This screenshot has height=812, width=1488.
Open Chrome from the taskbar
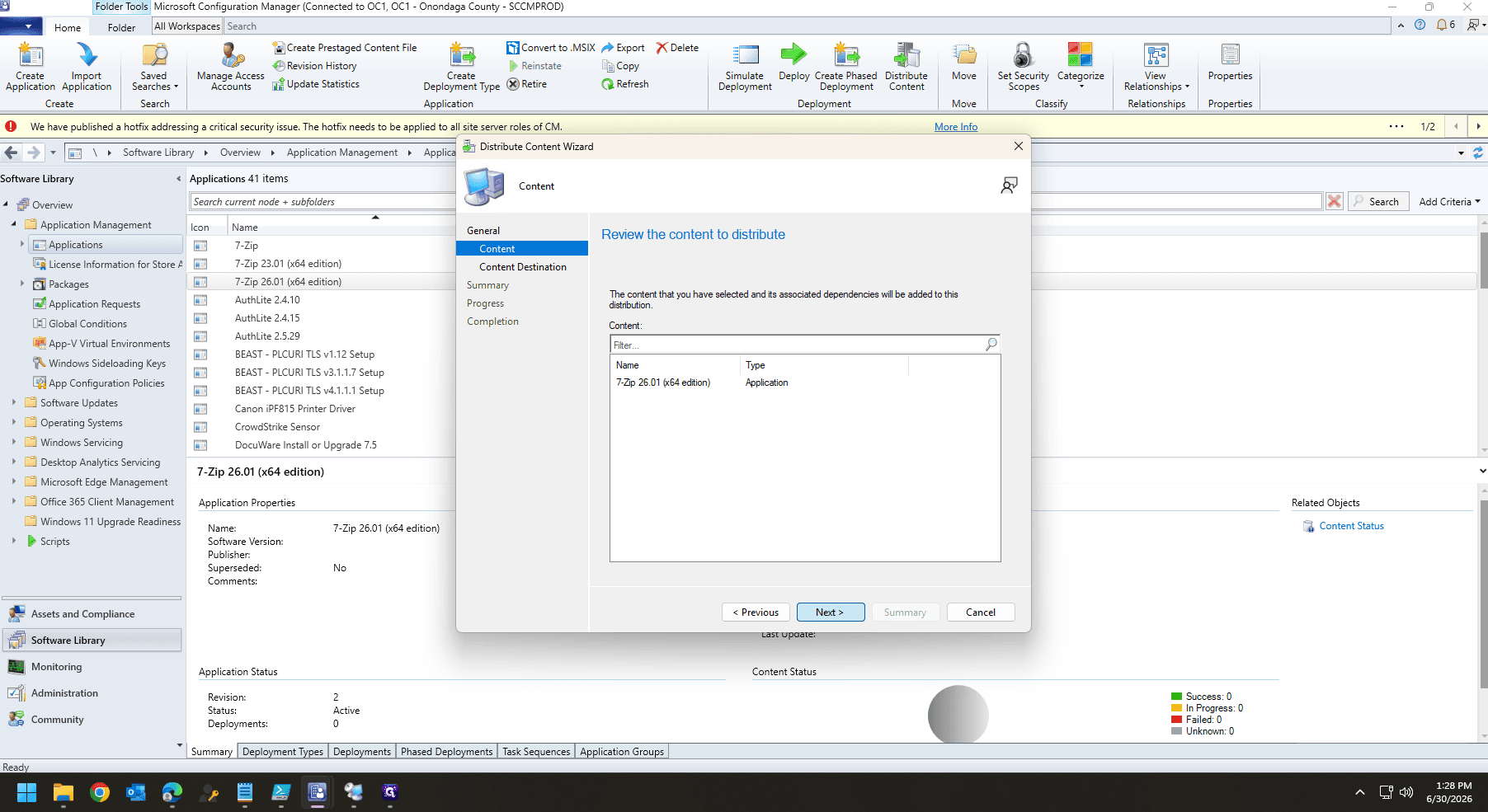[x=100, y=792]
